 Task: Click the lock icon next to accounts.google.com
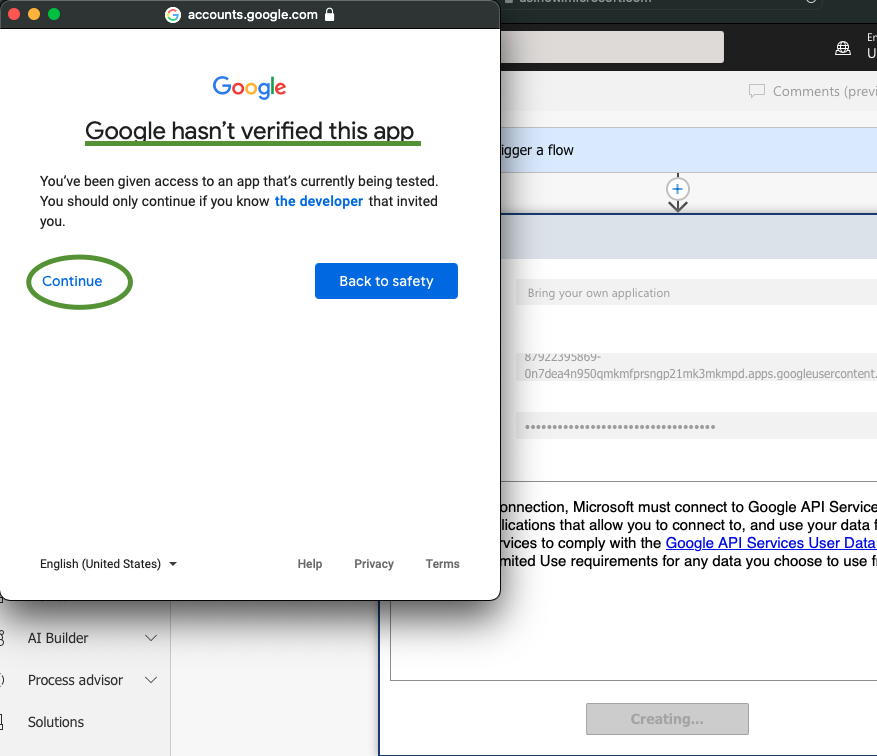point(331,14)
